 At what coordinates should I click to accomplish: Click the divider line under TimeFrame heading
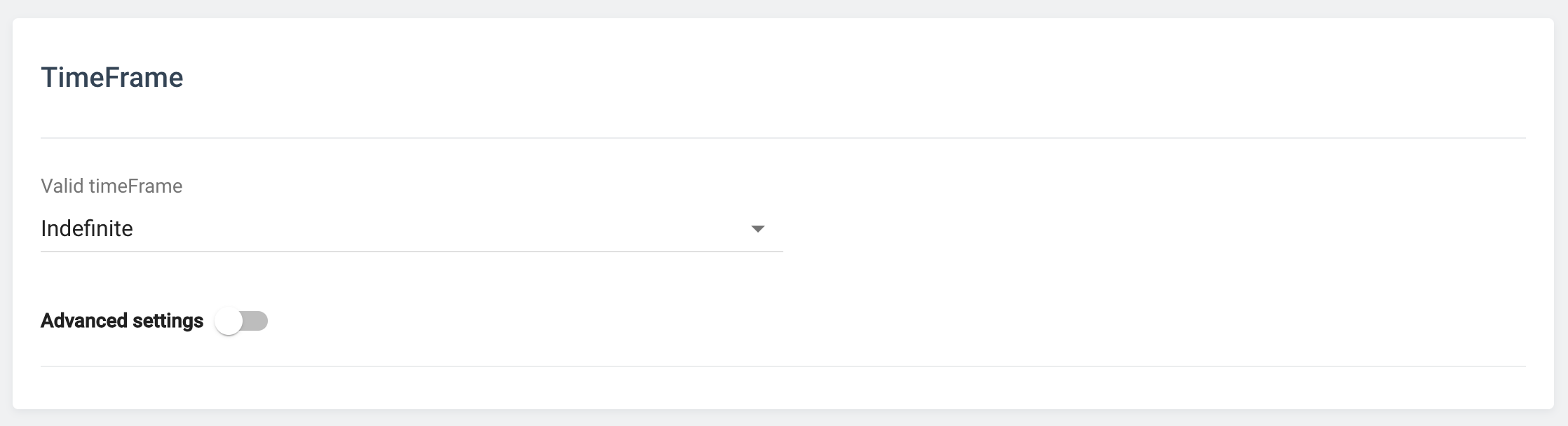[x=783, y=138]
